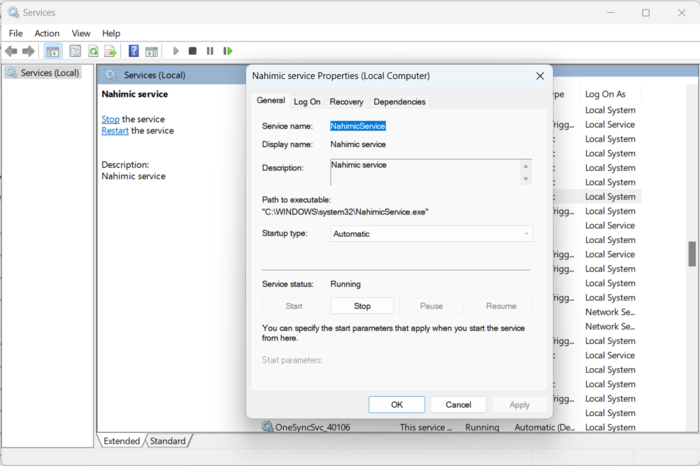The image size is (700, 466).
Task: Open Properties via the toolbar icon
Action: [x=75, y=51]
